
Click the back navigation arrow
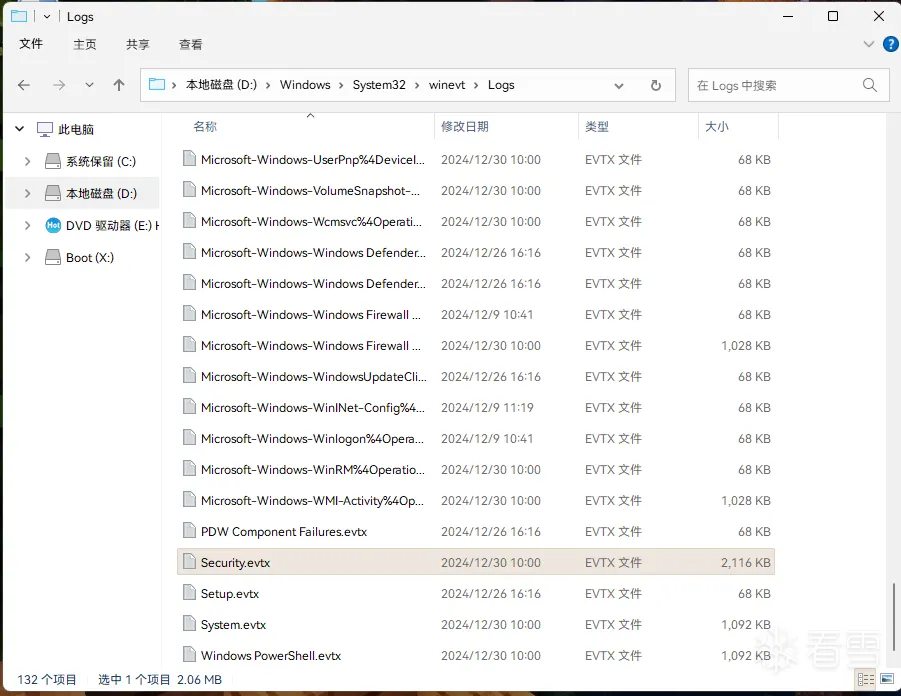tap(24, 85)
